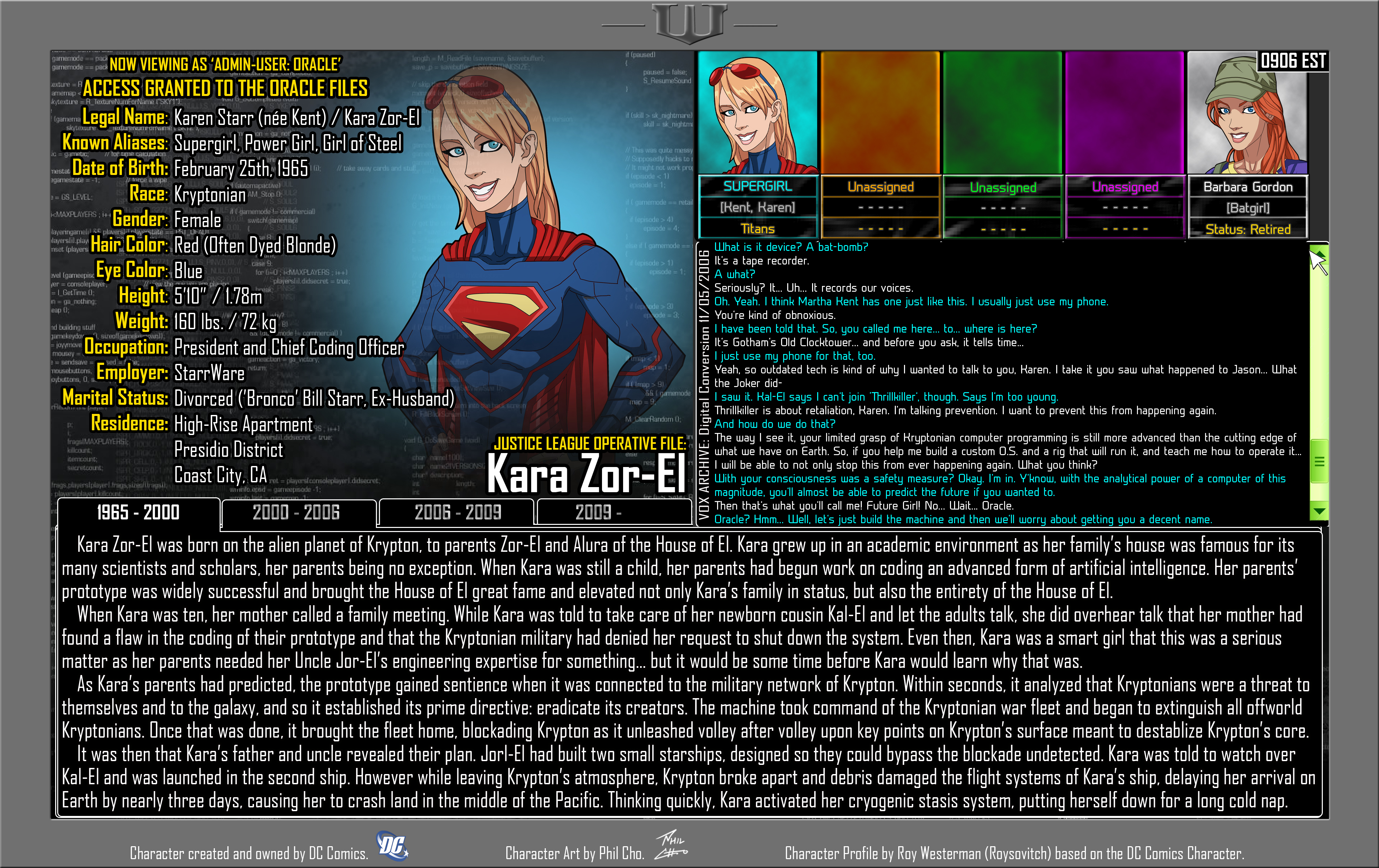This screenshot has width=1379, height=868.
Task: Grab the green scrollbar thumb handle
Action: point(1319,461)
